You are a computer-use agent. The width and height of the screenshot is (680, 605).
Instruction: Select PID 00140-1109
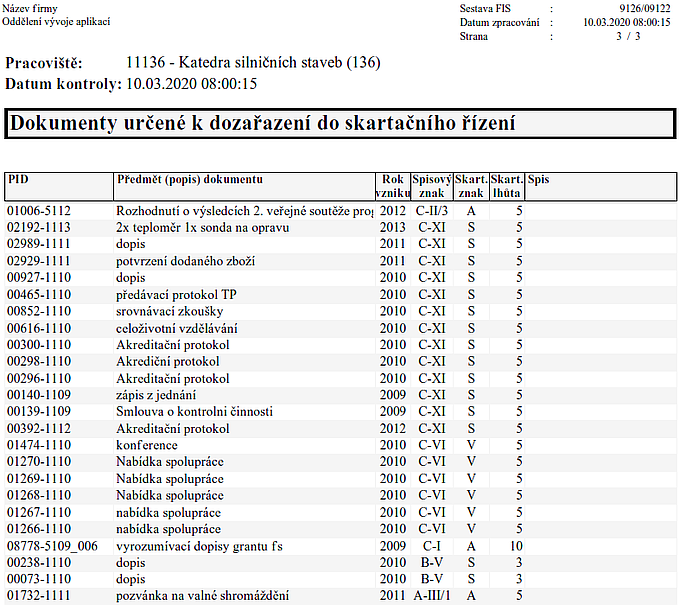click(x=39, y=395)
